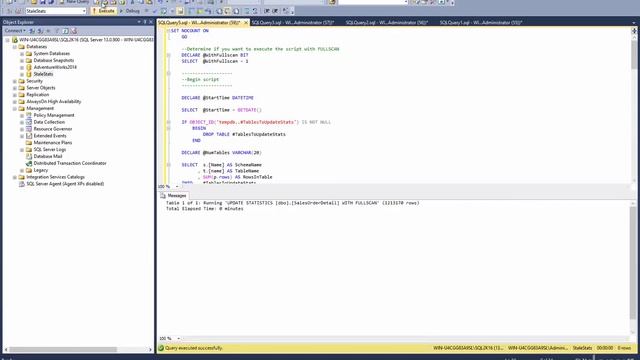Screen dimensions: 640x360
Task: Open the tab overflow list dropdown arrow
Action: pos(634,23)
